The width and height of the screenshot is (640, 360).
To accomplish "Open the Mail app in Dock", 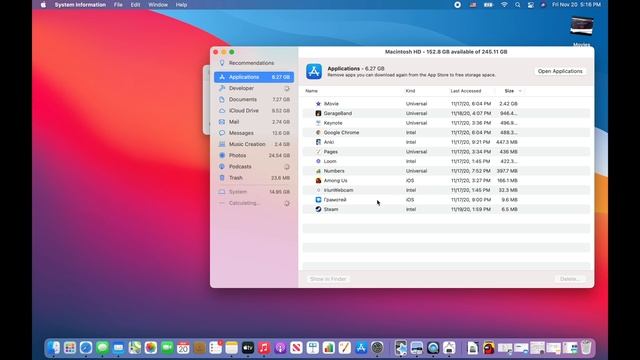I will pos(118,348).
